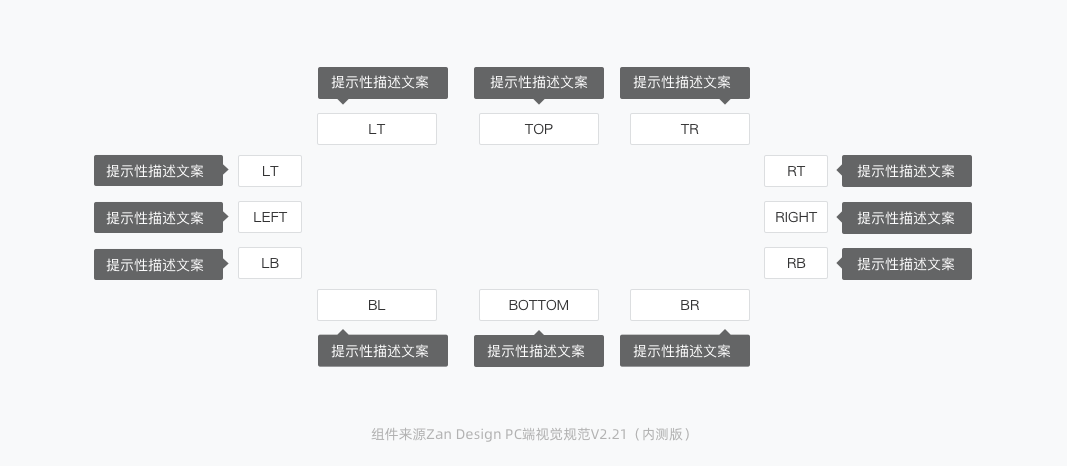Click the BL button
This screenshot has width=1067, height=466.
click(376, 305)
